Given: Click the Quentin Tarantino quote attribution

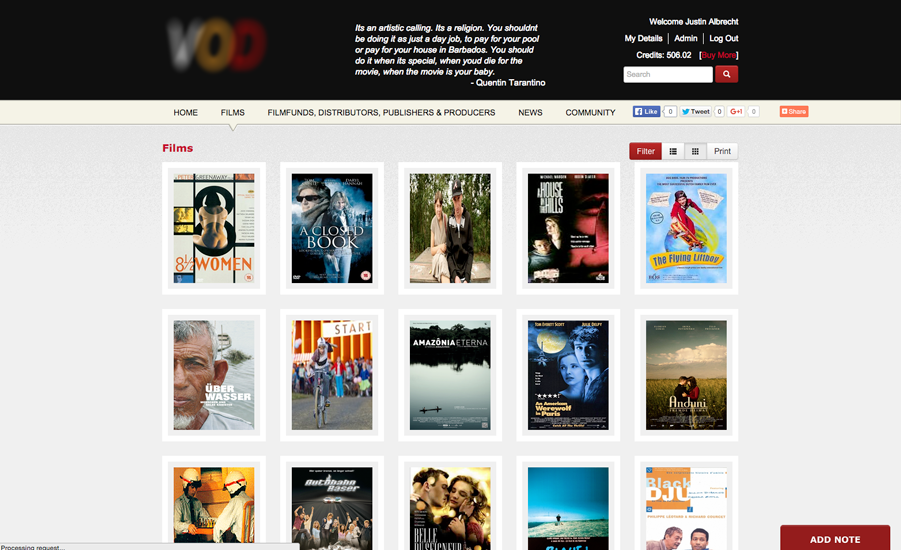Looking at the screenshot, I should (x=508, y=83).
